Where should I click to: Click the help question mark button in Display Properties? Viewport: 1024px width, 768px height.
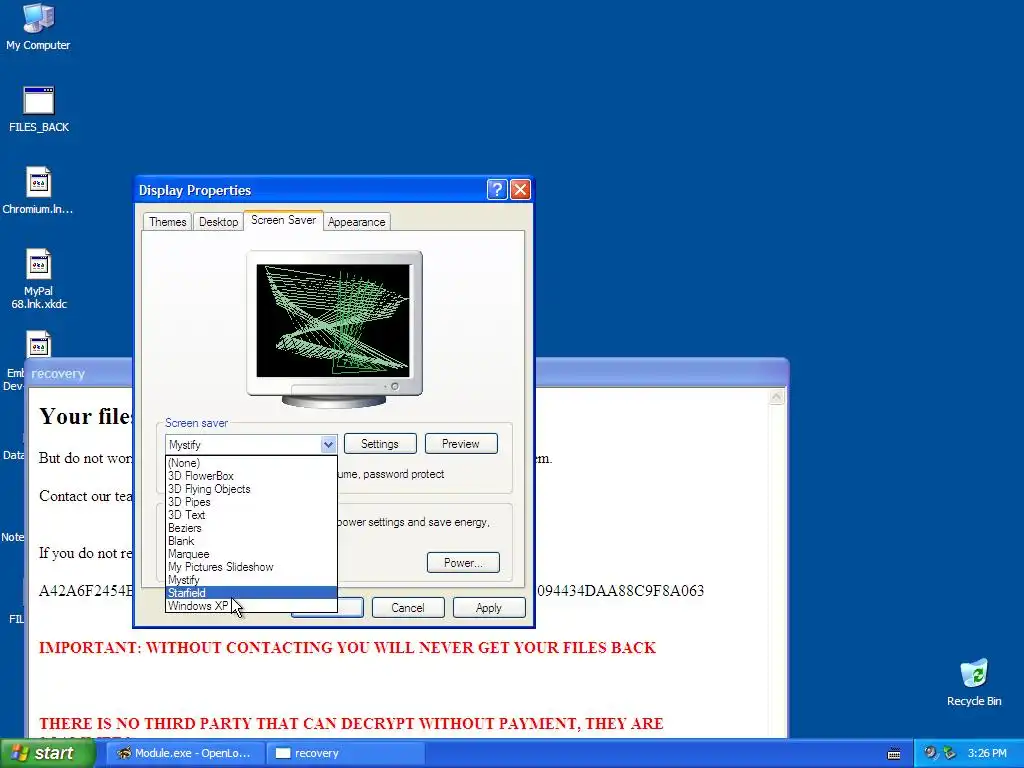[496, 190]
